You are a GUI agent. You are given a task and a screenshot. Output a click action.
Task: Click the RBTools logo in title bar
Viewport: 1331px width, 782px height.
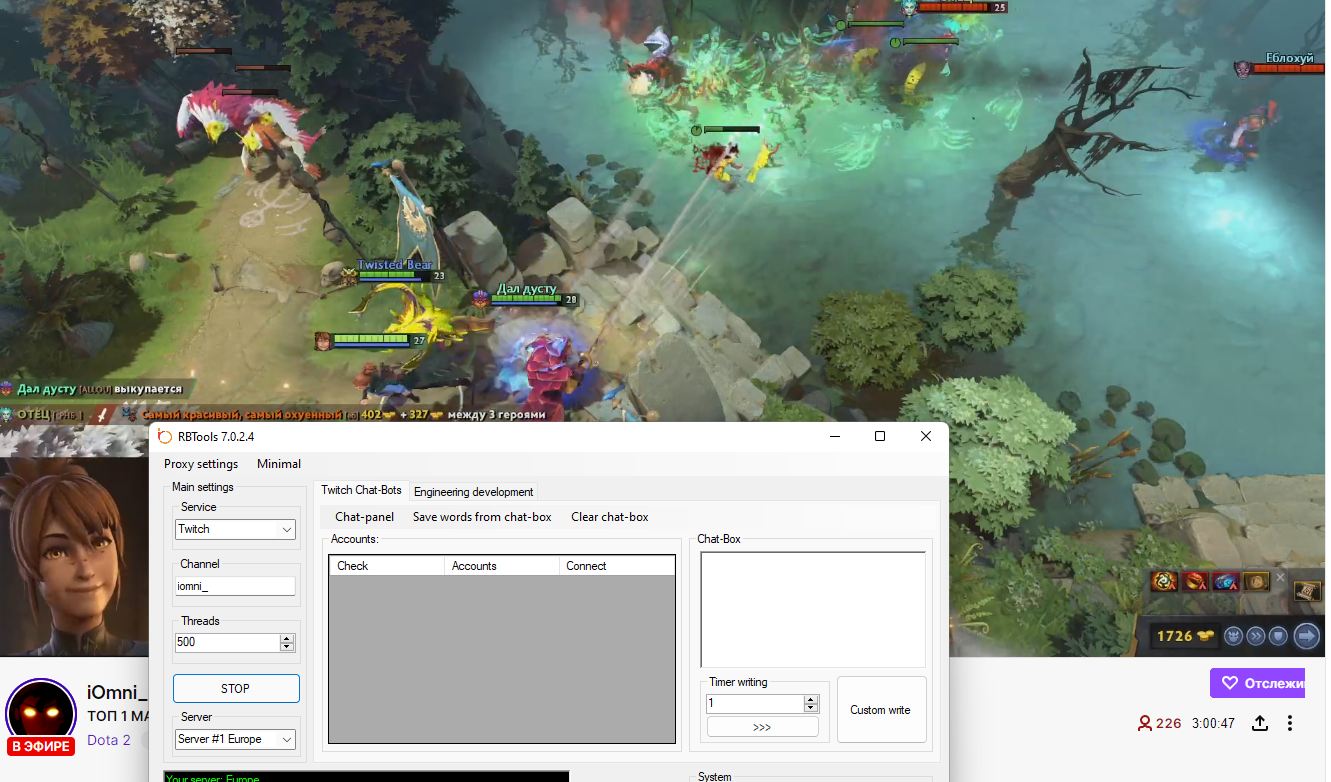point(165,436)
